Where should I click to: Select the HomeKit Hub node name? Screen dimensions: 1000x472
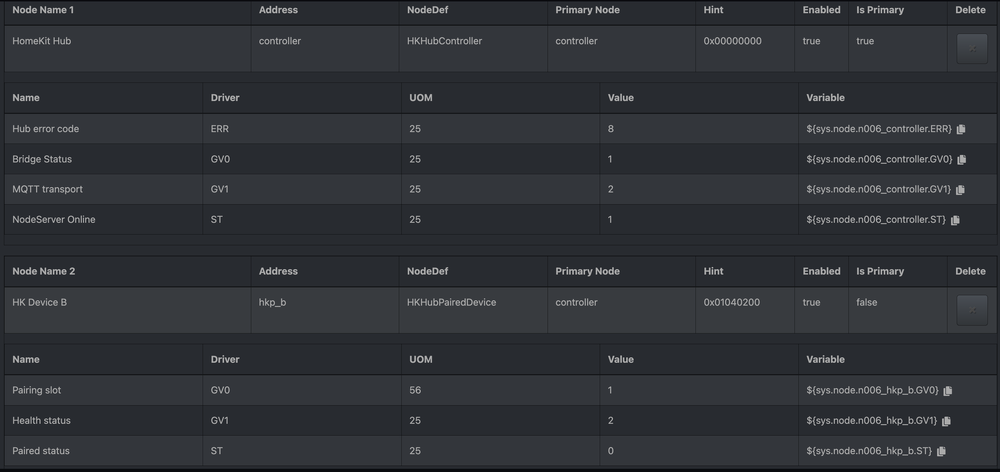pos(41,41)
